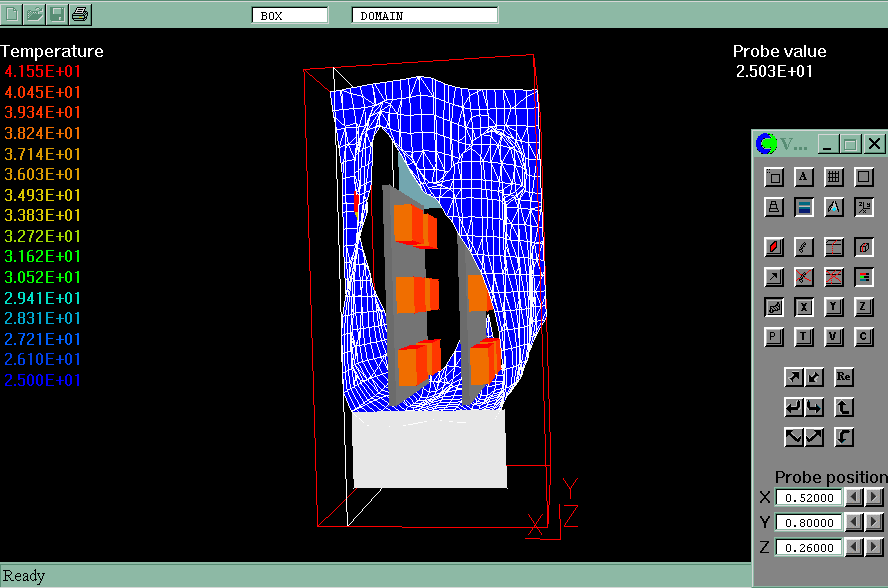Click the Print icon in top toolbar

tap(81, 14)
